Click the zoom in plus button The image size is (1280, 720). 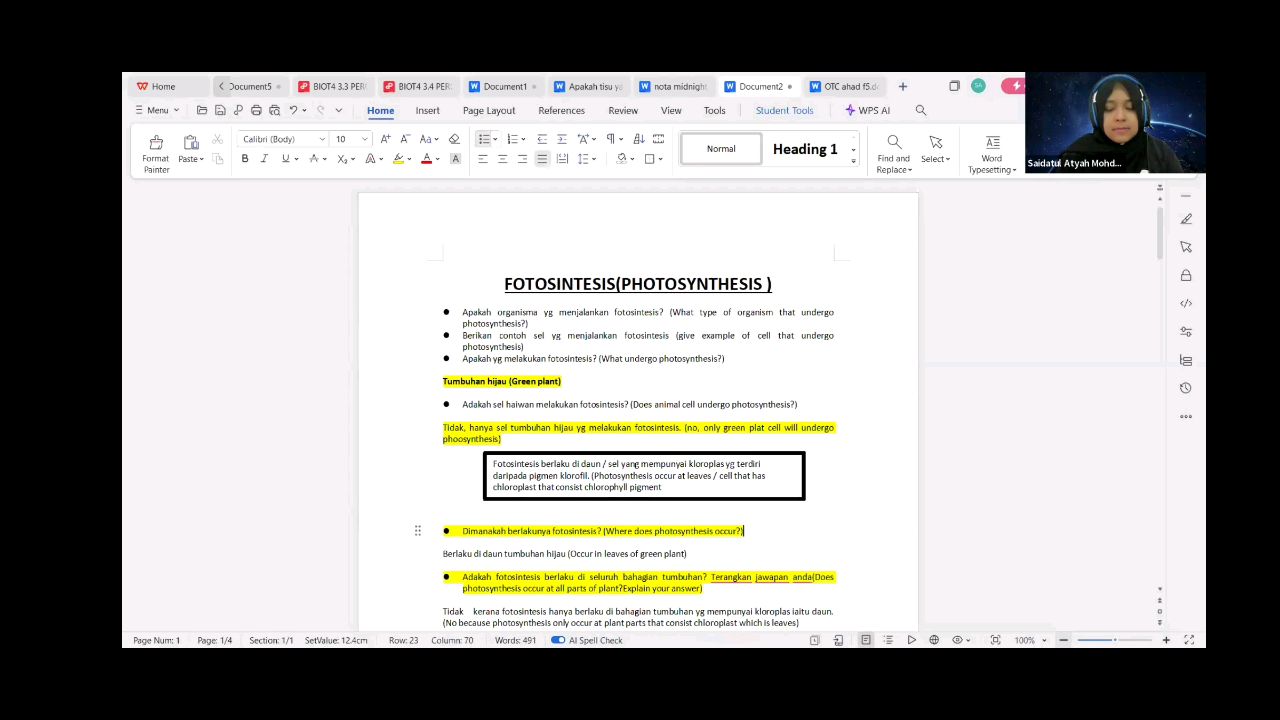(1166, 640)
